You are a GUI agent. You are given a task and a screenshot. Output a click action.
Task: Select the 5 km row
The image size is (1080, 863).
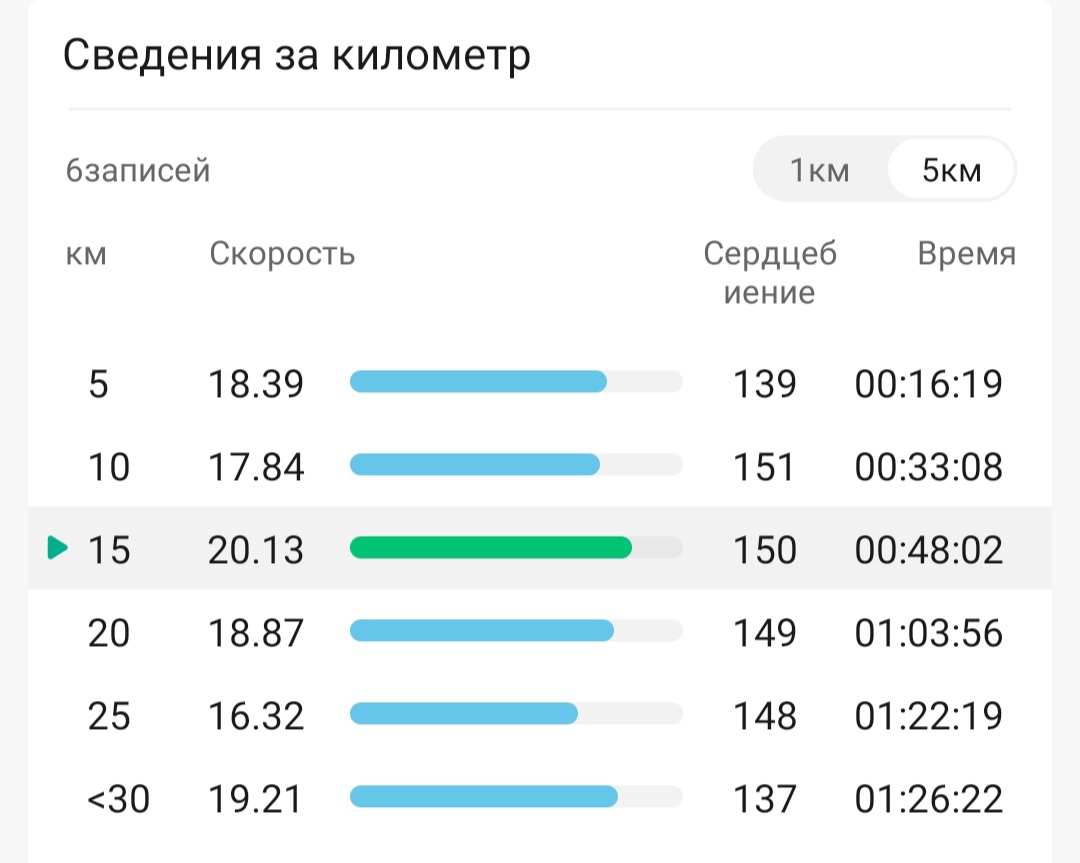click(x=540, y=383)
